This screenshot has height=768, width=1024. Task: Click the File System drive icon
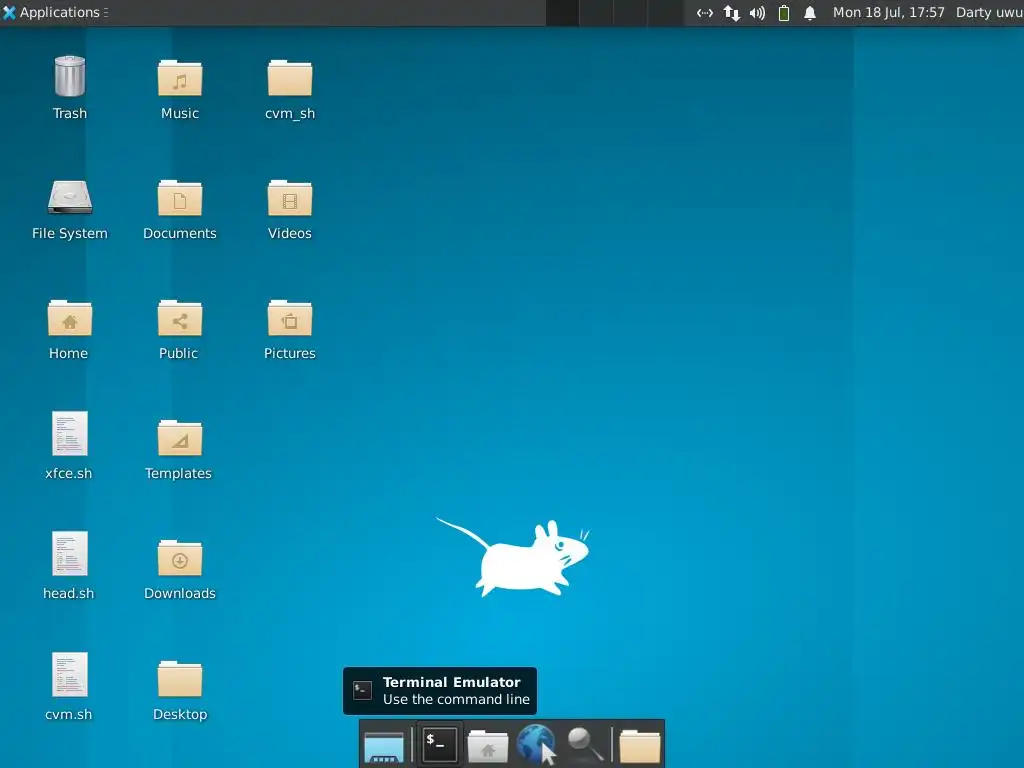pyautogui.click(x=70, y=197)
